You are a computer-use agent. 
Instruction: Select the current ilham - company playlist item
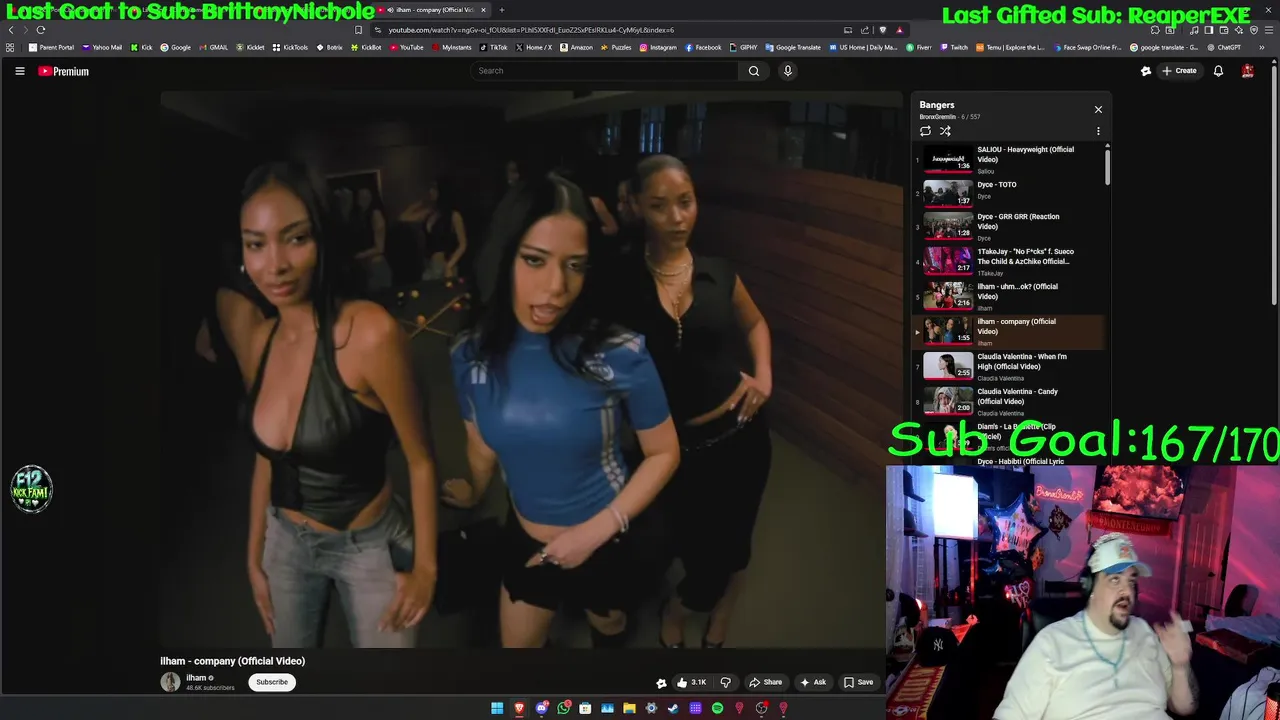point(1008,331)
